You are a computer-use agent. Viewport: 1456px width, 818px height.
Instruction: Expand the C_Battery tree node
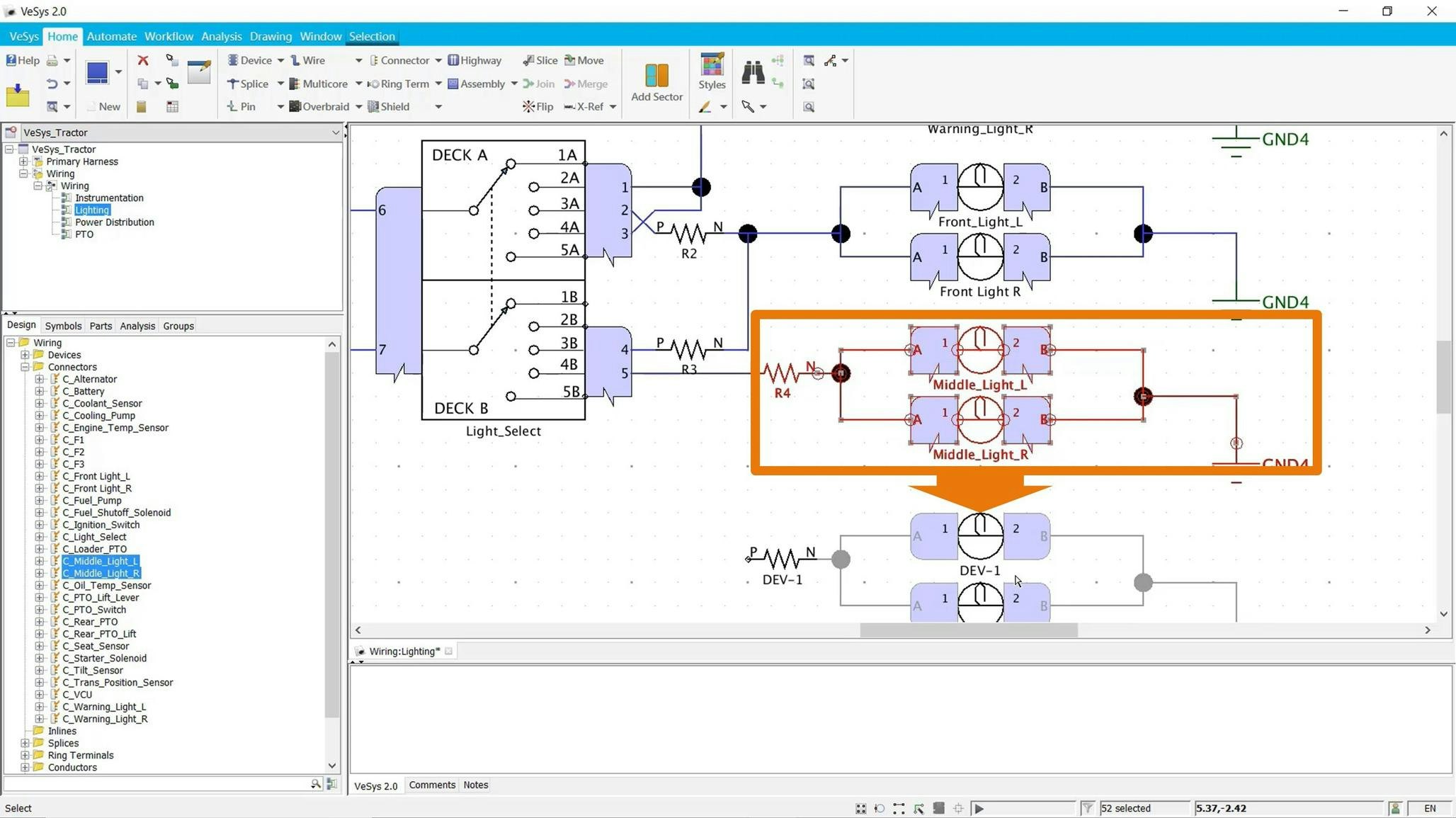click(x=40, y=391)
